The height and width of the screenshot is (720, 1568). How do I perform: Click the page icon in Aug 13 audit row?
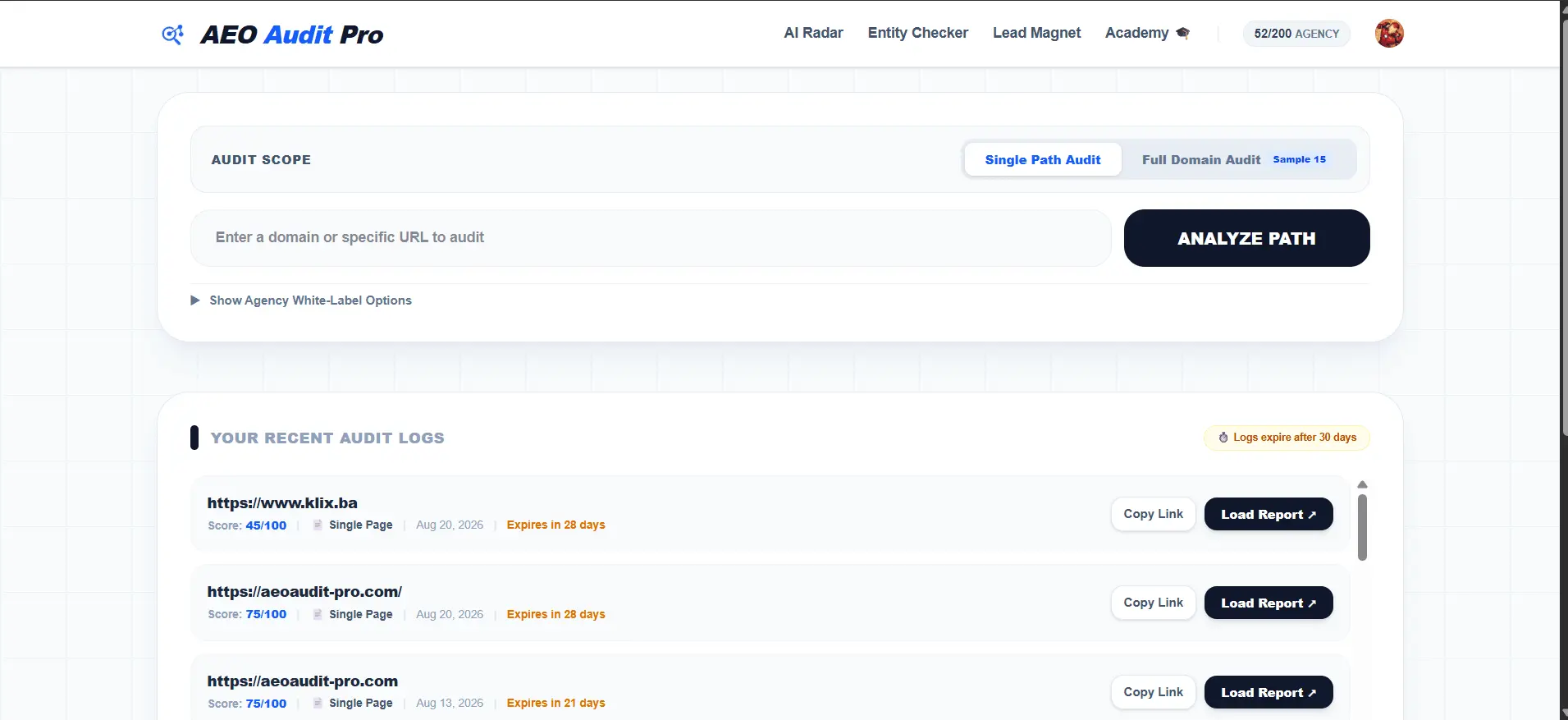pos(318,703)
